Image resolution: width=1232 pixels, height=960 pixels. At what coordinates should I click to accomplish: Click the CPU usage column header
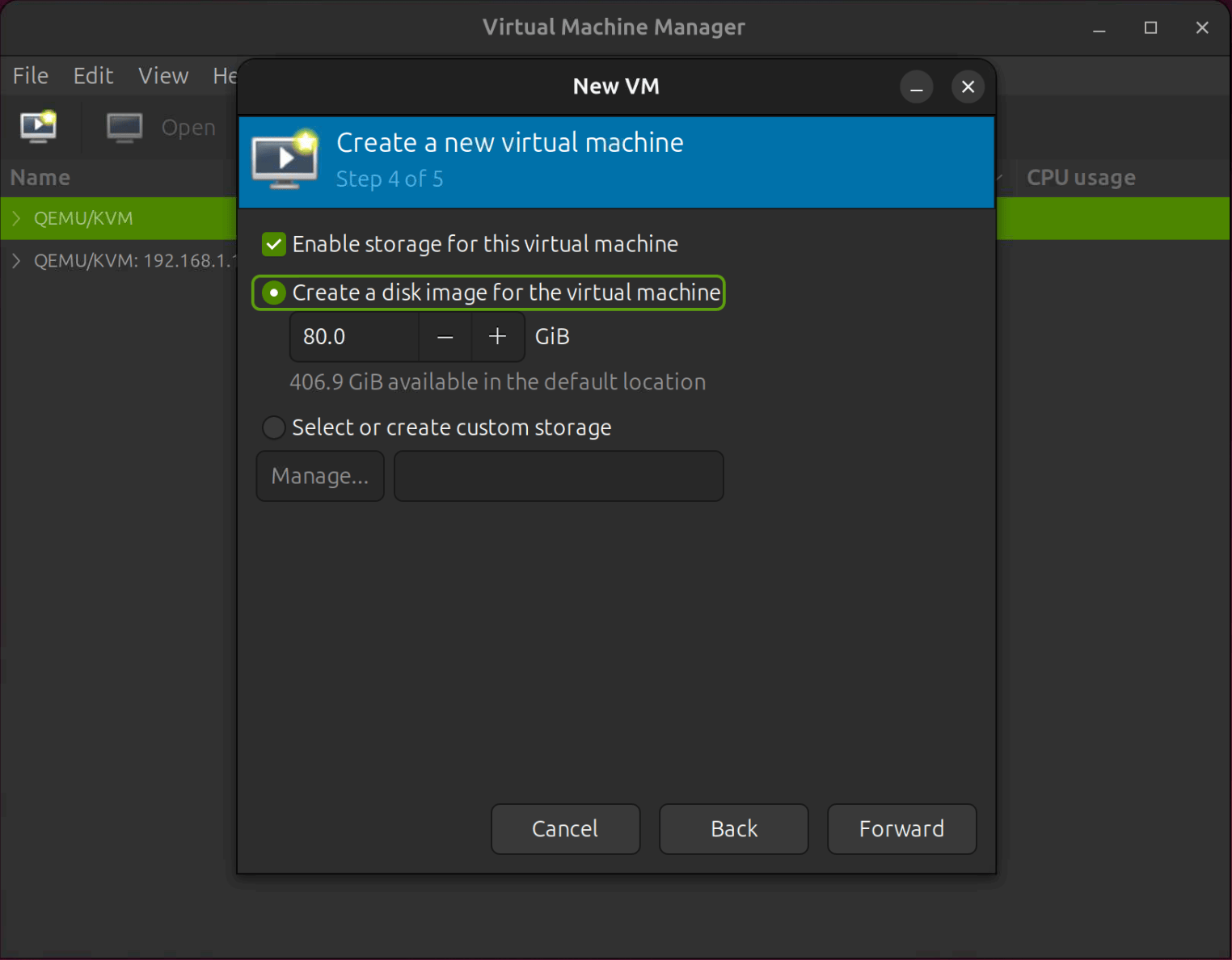1082,177
